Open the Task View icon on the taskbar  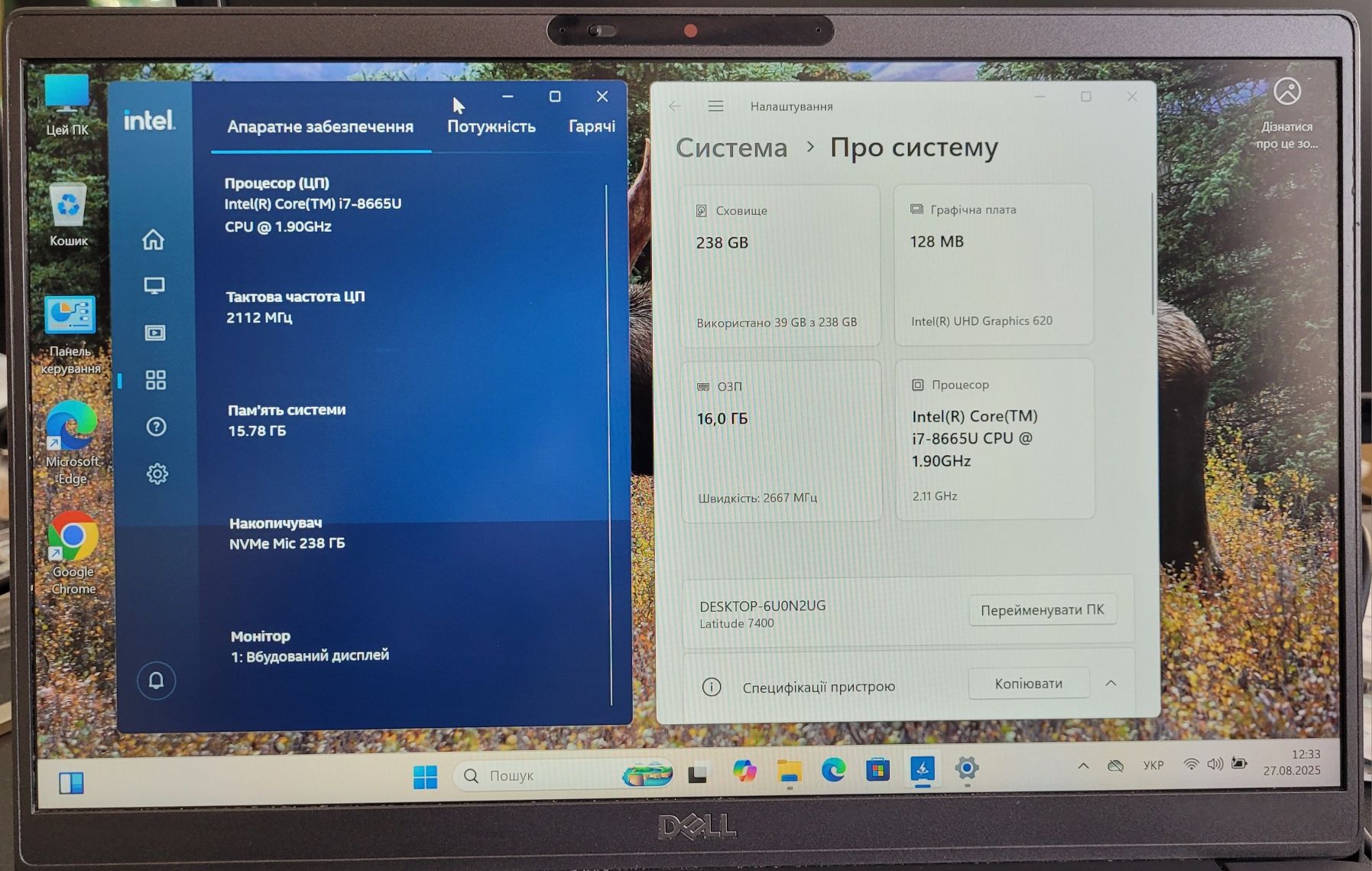[x=697, y=775]
